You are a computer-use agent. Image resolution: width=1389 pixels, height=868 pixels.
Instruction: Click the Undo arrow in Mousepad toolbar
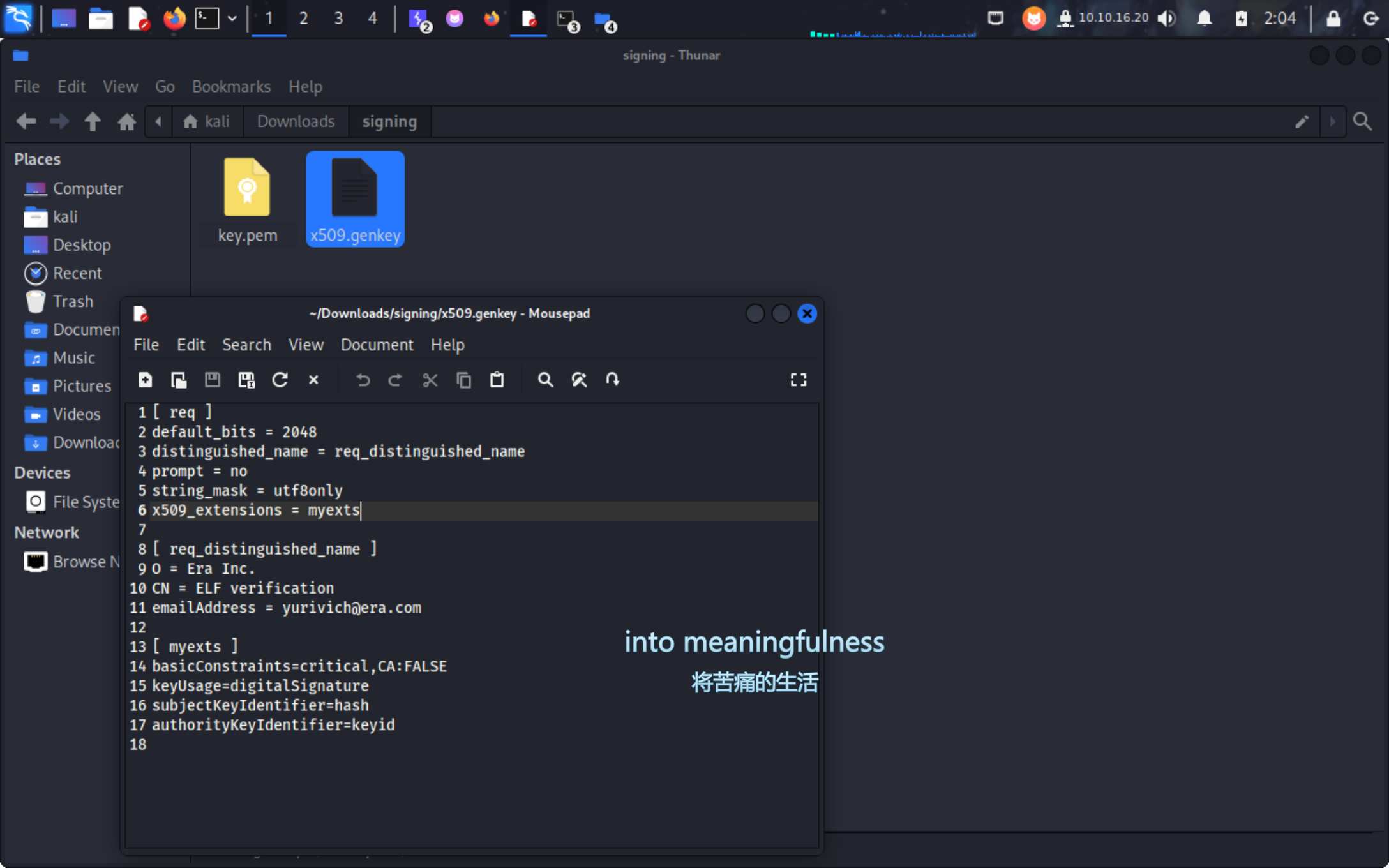click(x=363, y=380)
